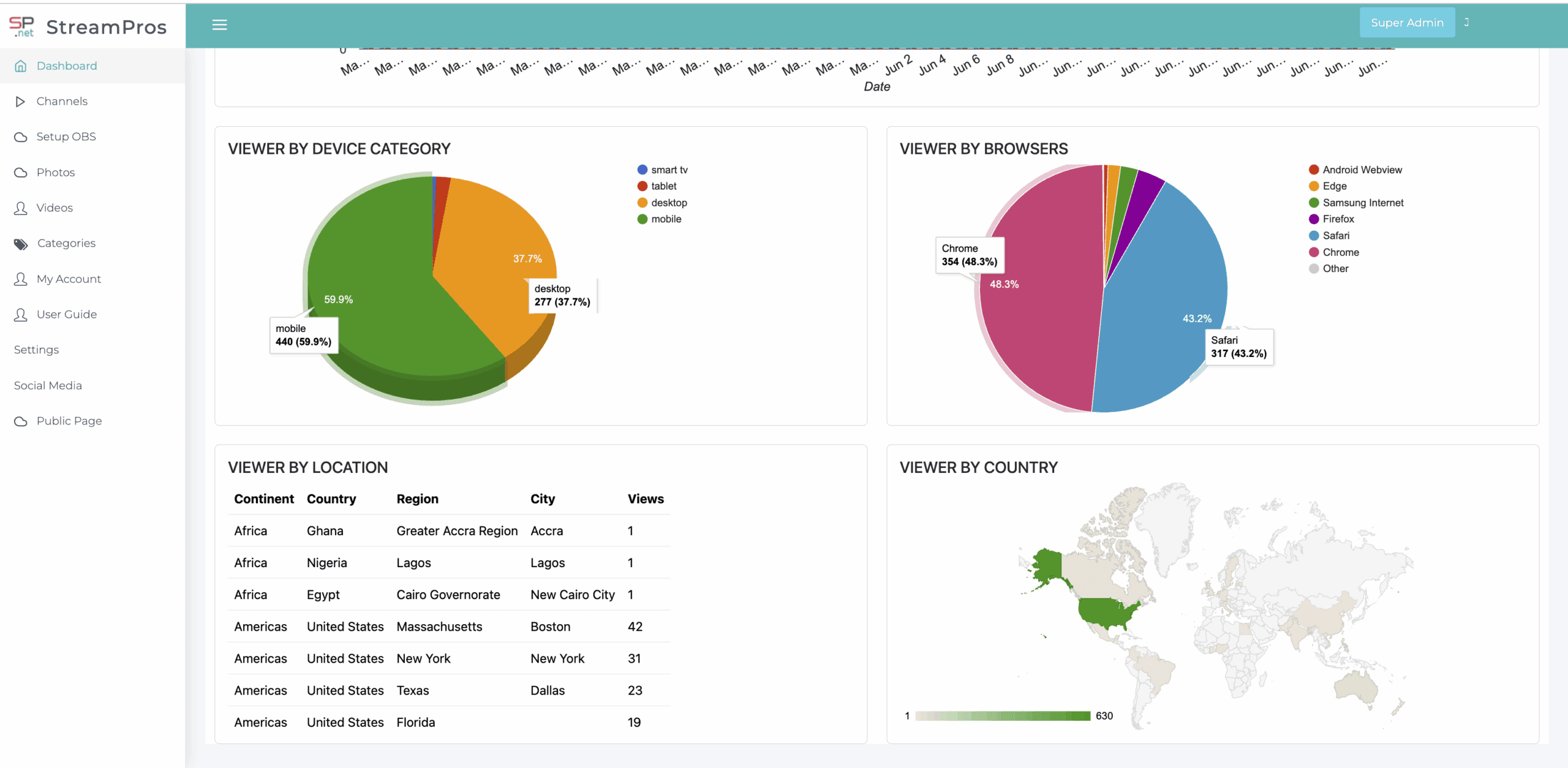Click the Photos cloud icon
This screenshot has width=1568, height=768.
click(21, 173)
